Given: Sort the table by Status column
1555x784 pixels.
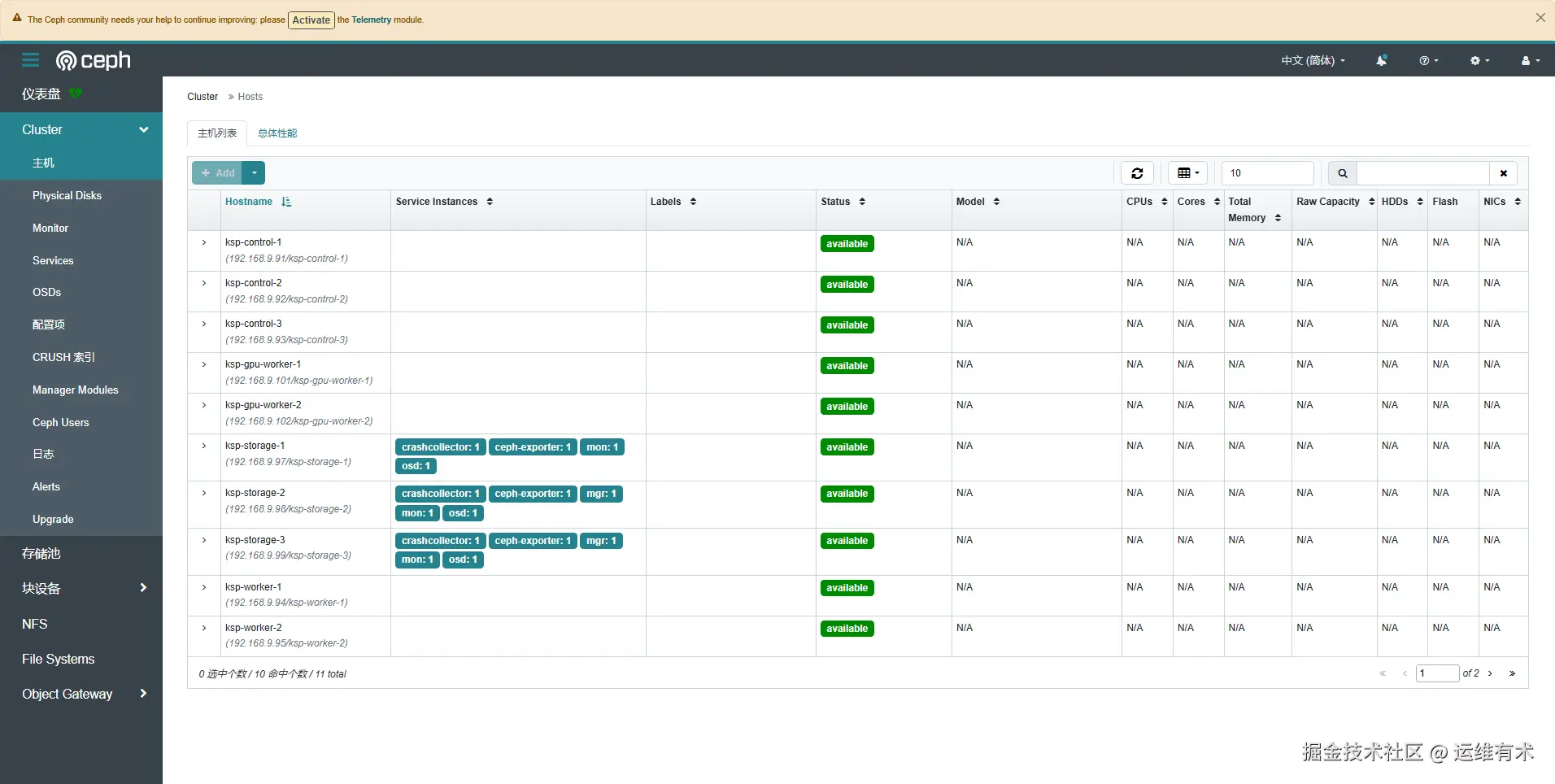Looking at the screenshot, I should (843, 202).
